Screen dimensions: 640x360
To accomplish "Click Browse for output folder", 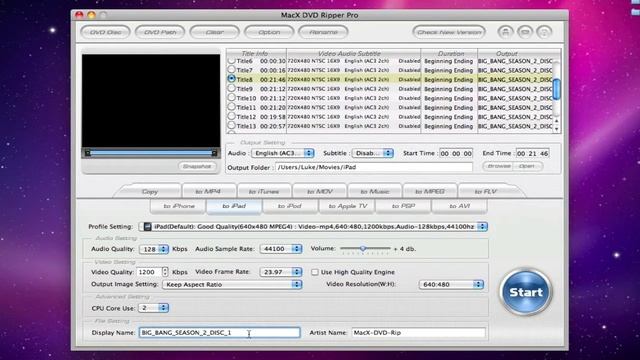I will (x=498, y=166).
